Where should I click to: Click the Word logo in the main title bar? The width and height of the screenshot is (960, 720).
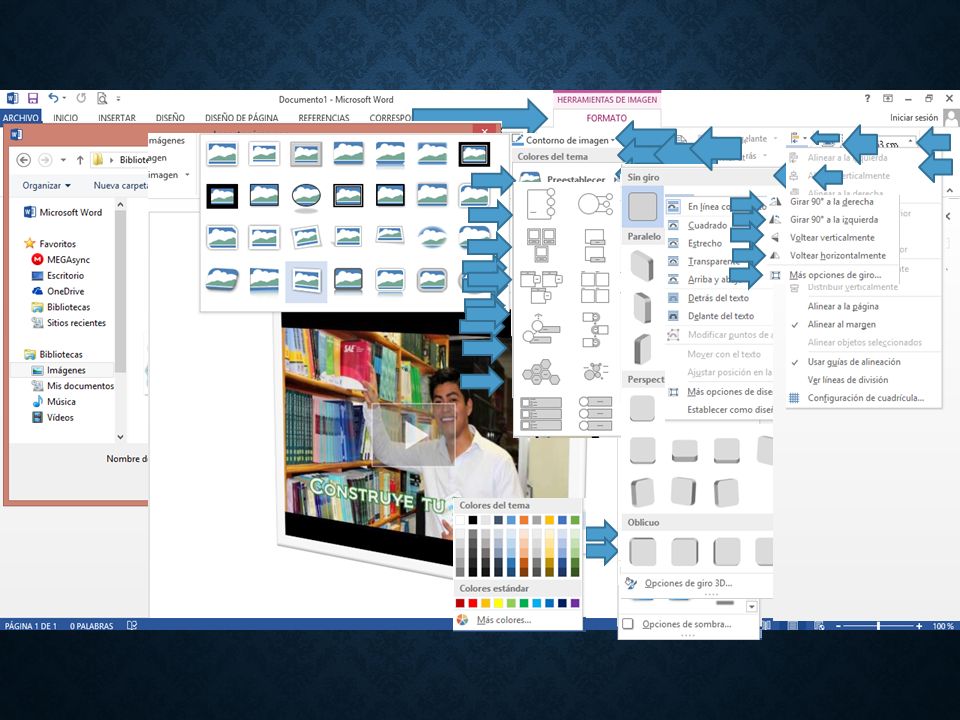12,98
